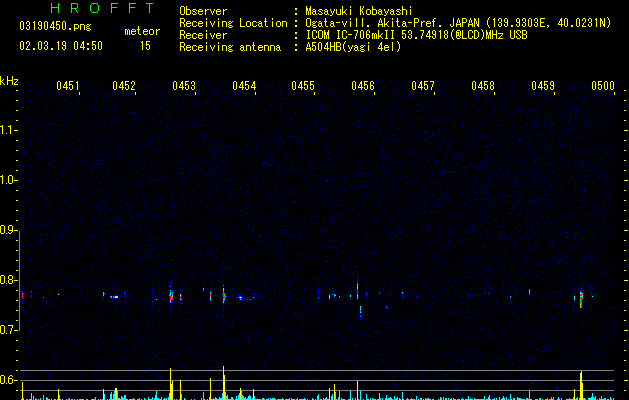Click the date stamp 02.03.19 04:50

pos(61,46)
